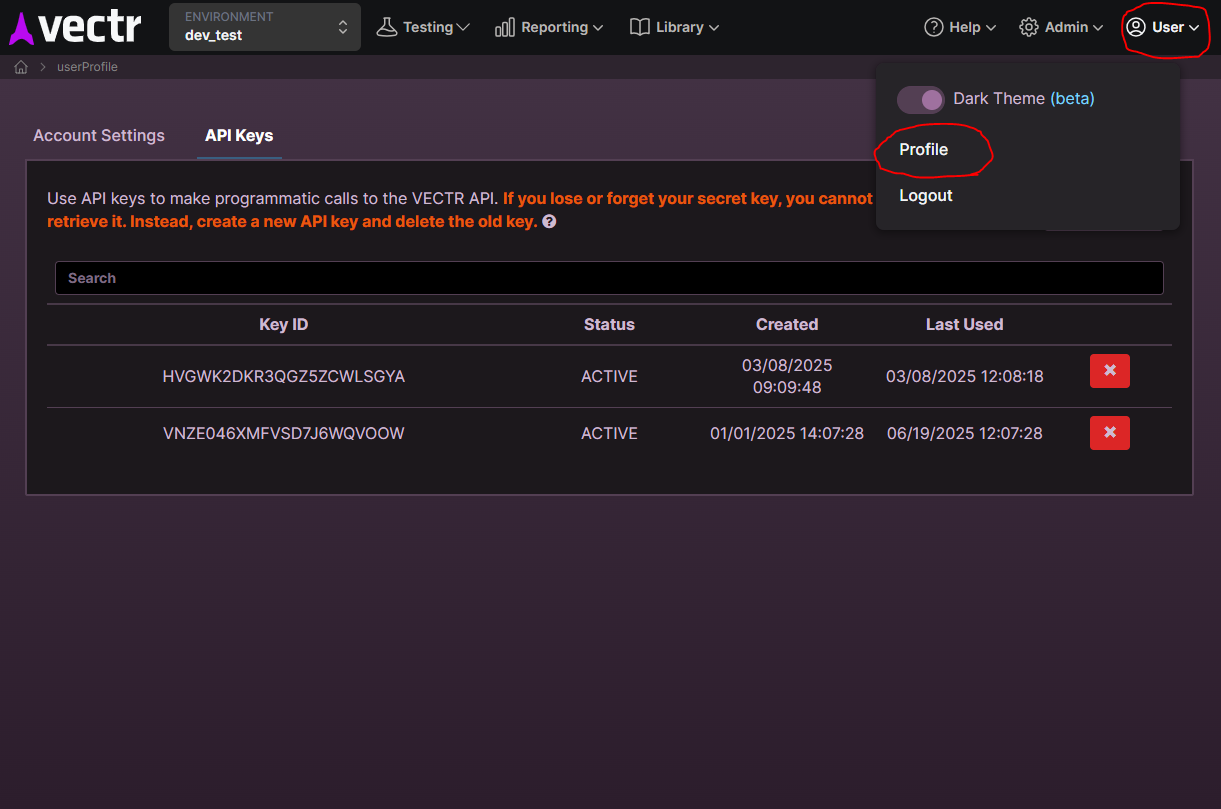The height and width of the screenshot is (809, 1221).
Task: Switch to the Account Settings tab
Action: coord(98,135)
